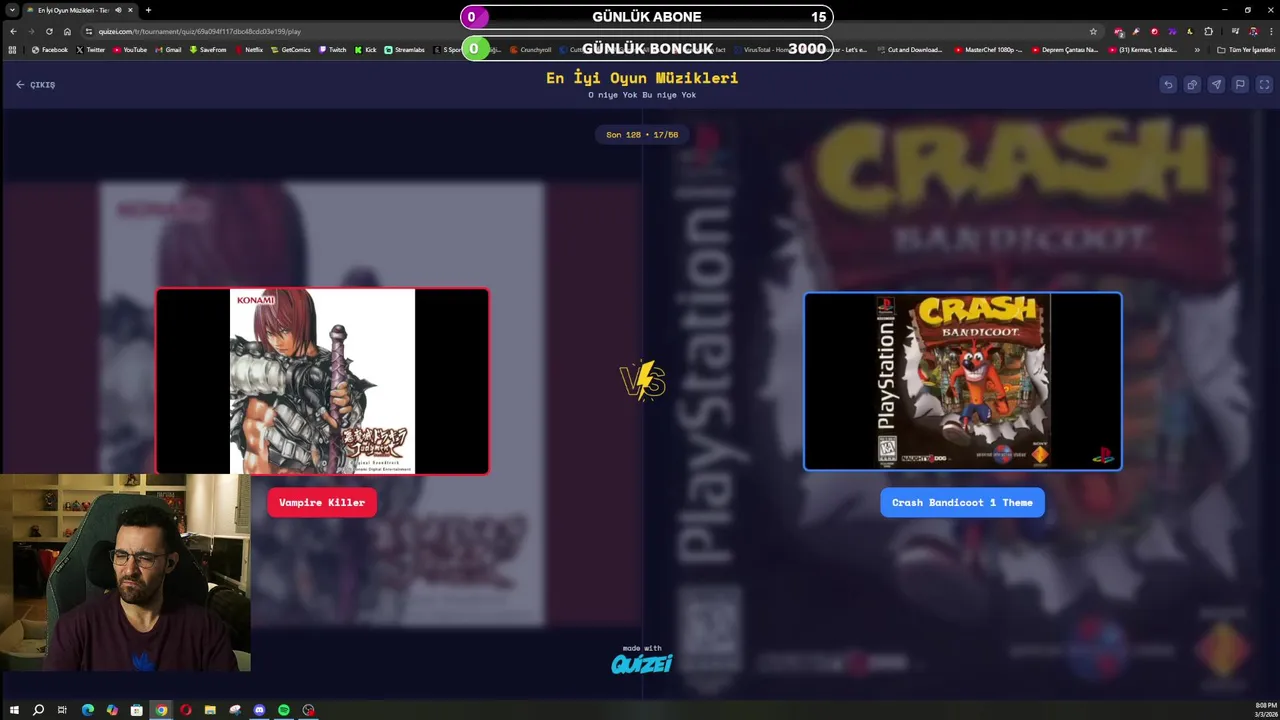The height and width of the screenshot is (720, 1280).
Task: Open the Netflix bookmark
Action: pos(249,50)
